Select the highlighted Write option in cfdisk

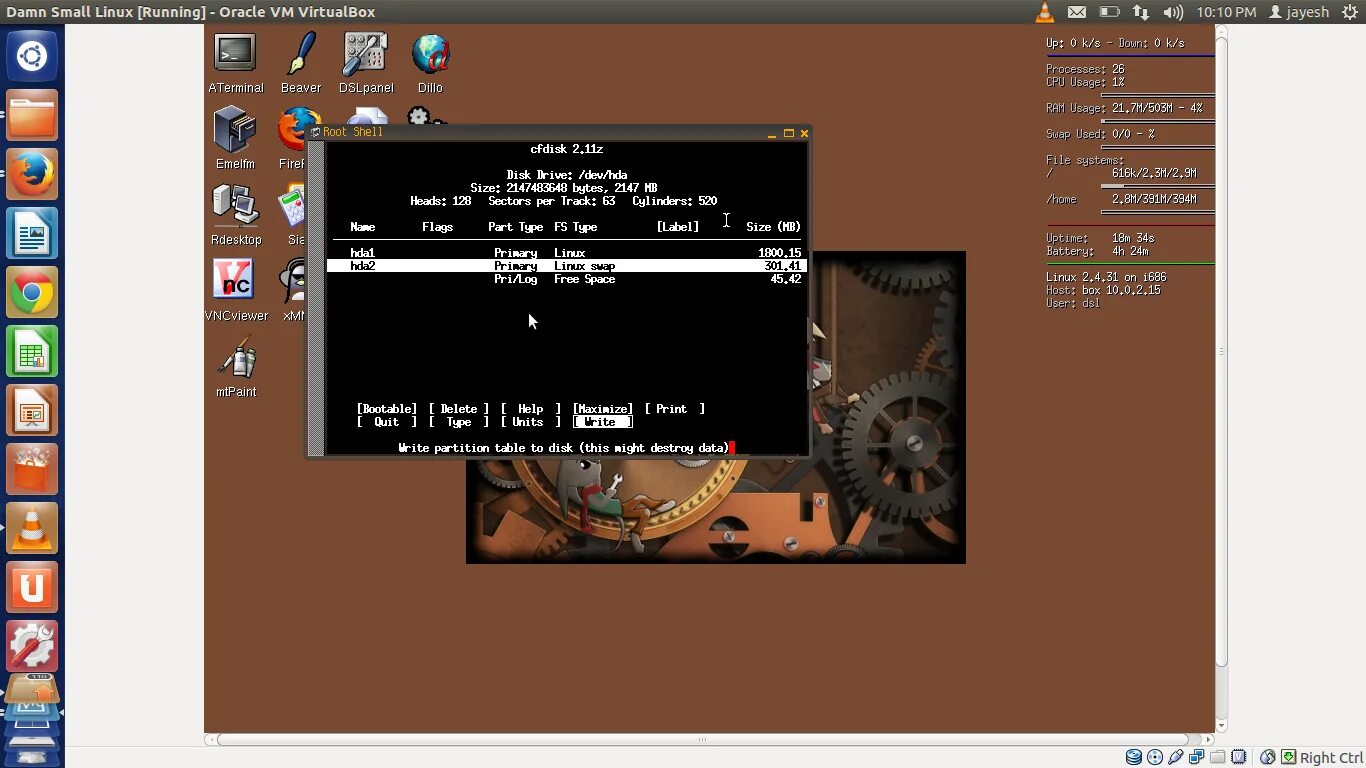pos(603,422)
